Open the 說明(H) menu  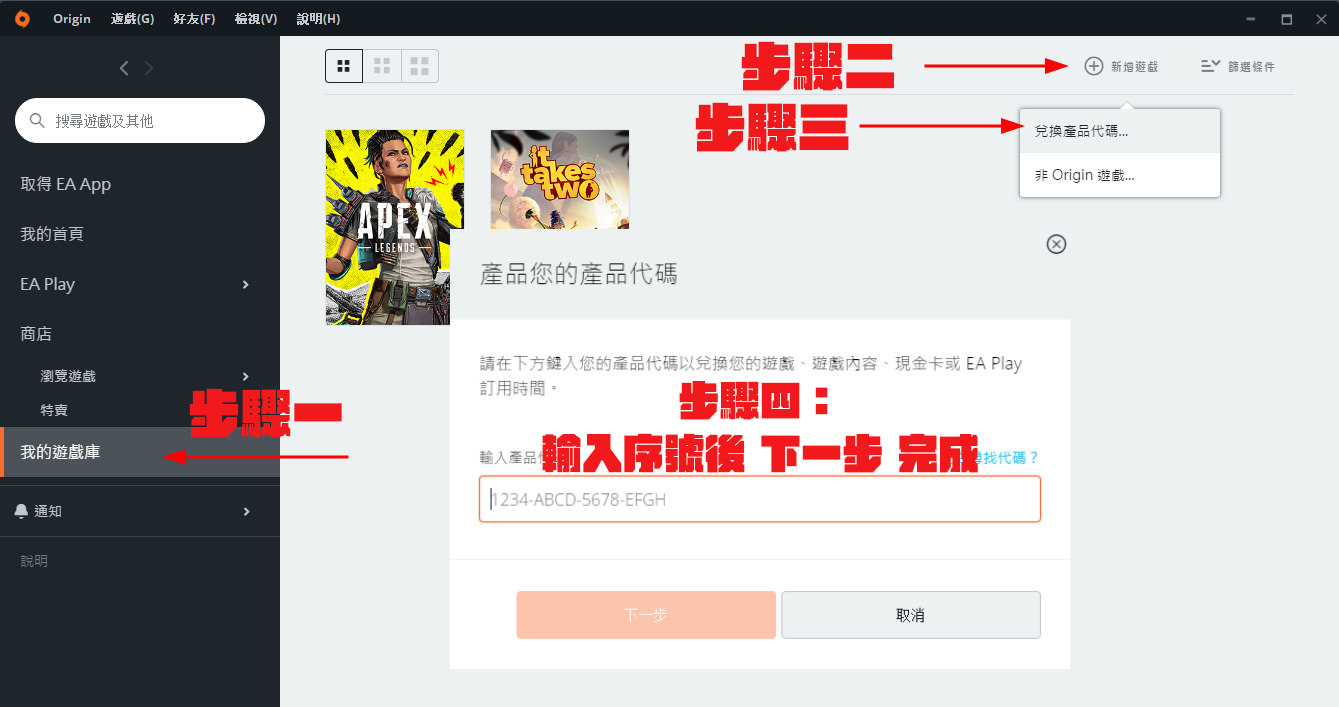point(318,19)
